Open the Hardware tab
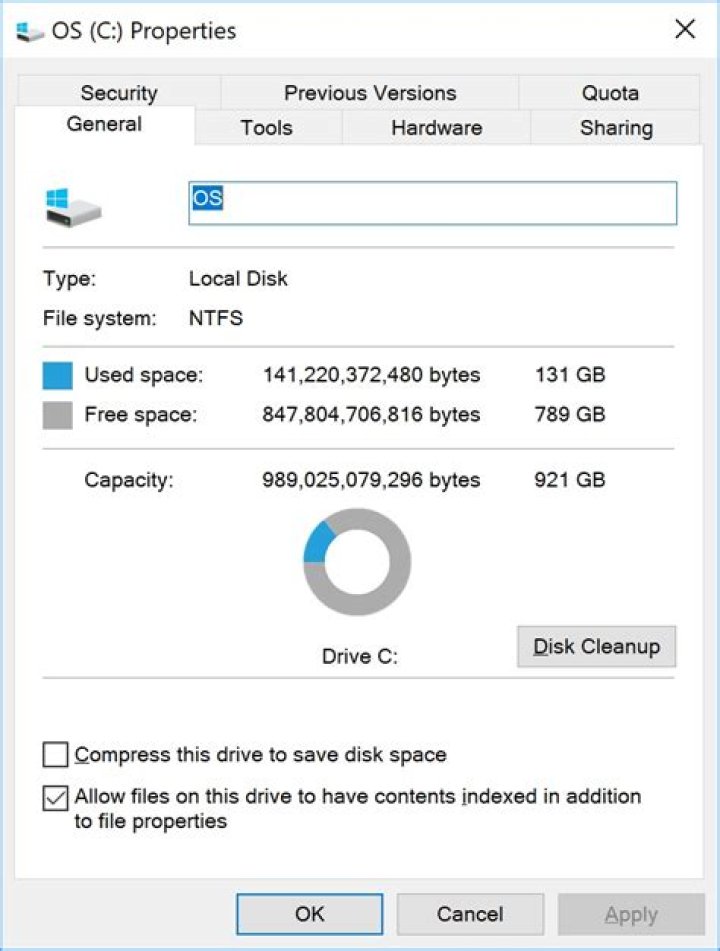The width and height of the screenshot is (720, 951). (x=436, y=128)
